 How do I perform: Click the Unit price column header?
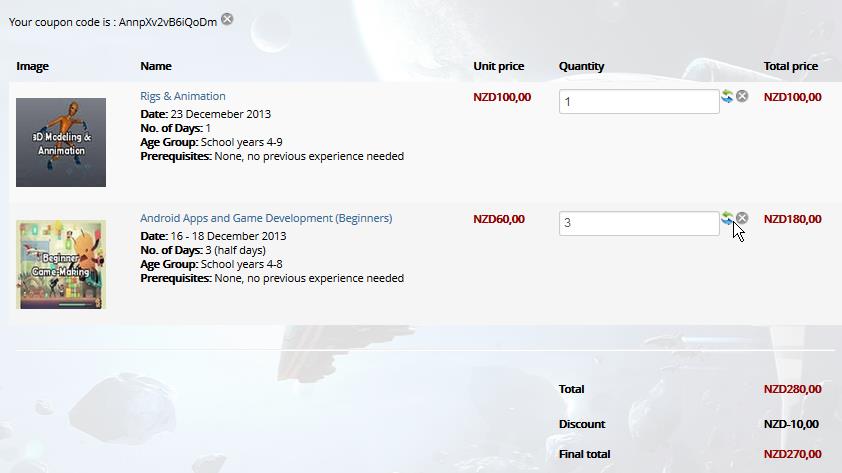pos(498,66)
